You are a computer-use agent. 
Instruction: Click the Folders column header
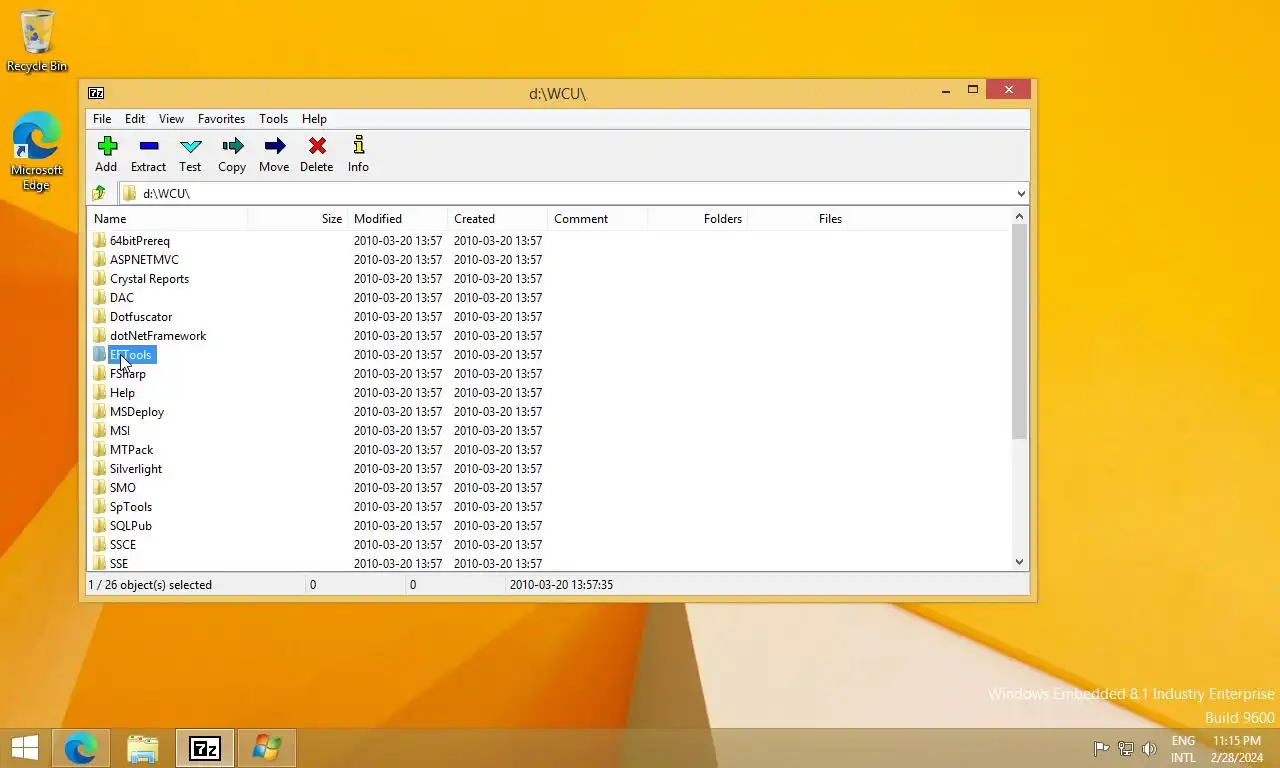pos(697,219)
